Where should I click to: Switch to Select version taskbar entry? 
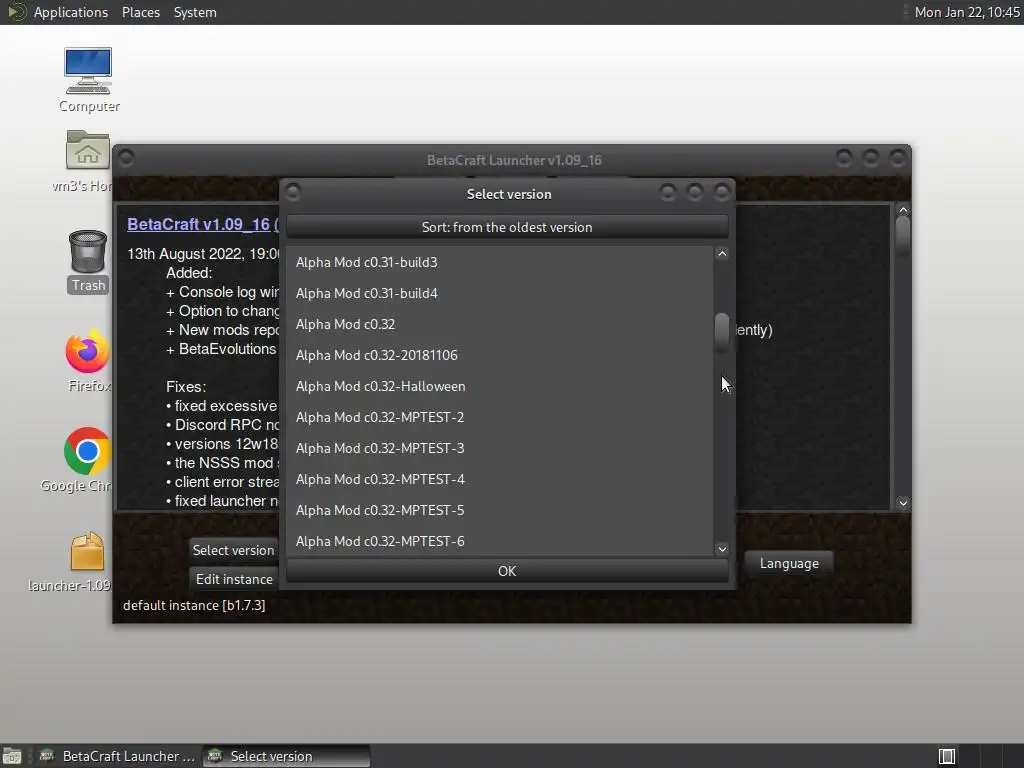pyautogui.click(x=286, y=756)
